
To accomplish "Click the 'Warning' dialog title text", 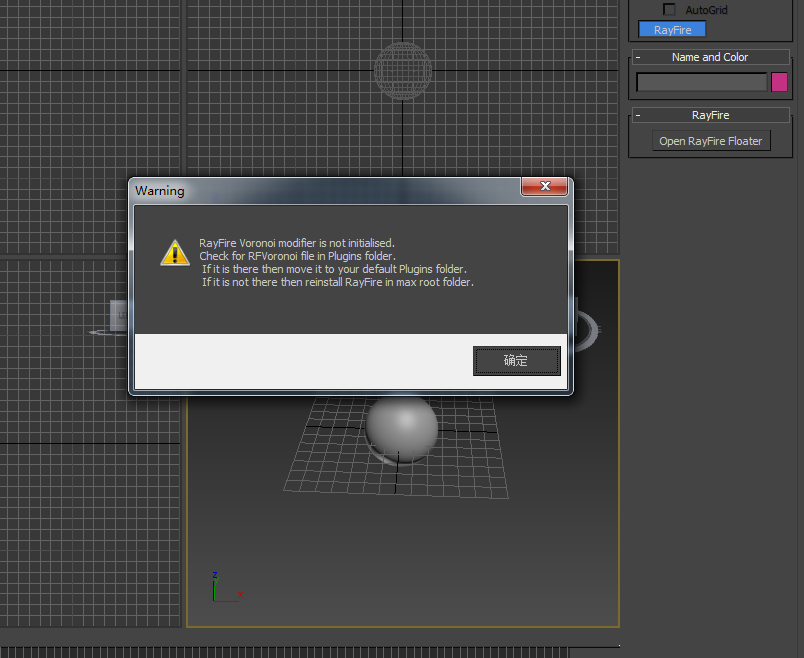I will [159, 191].
